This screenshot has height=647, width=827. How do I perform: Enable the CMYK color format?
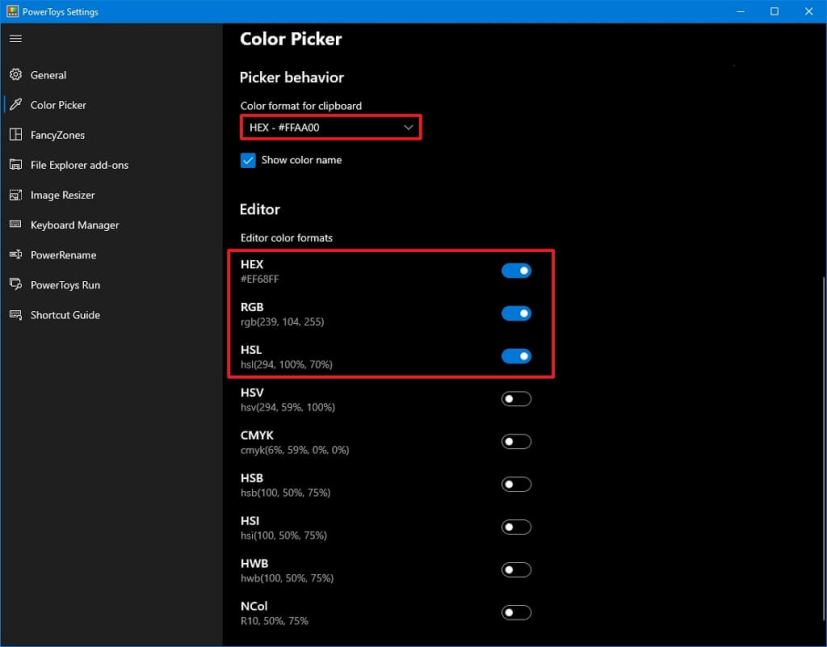tap(516, 441)
